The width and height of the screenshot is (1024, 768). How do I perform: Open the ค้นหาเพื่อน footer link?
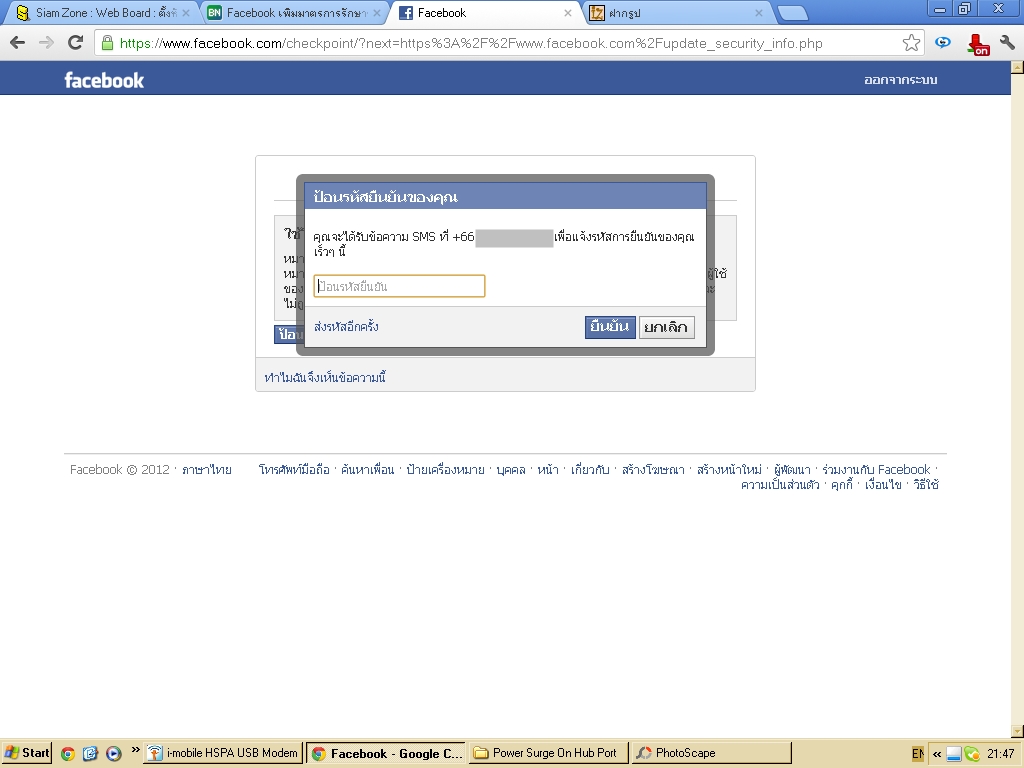click(x=368, y=470)
